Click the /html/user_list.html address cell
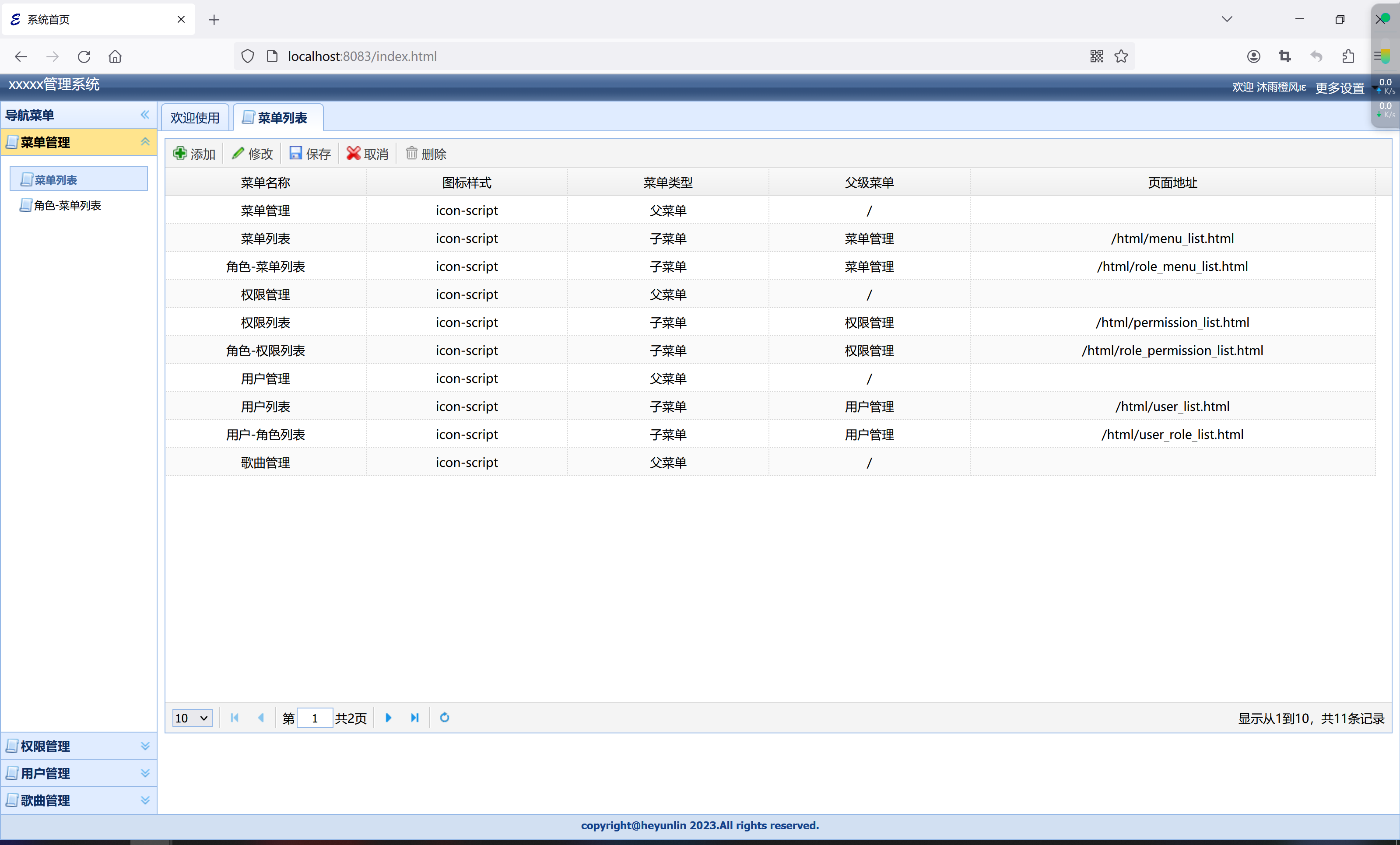The image size is (1400, 845). (x=1172, y=406)
